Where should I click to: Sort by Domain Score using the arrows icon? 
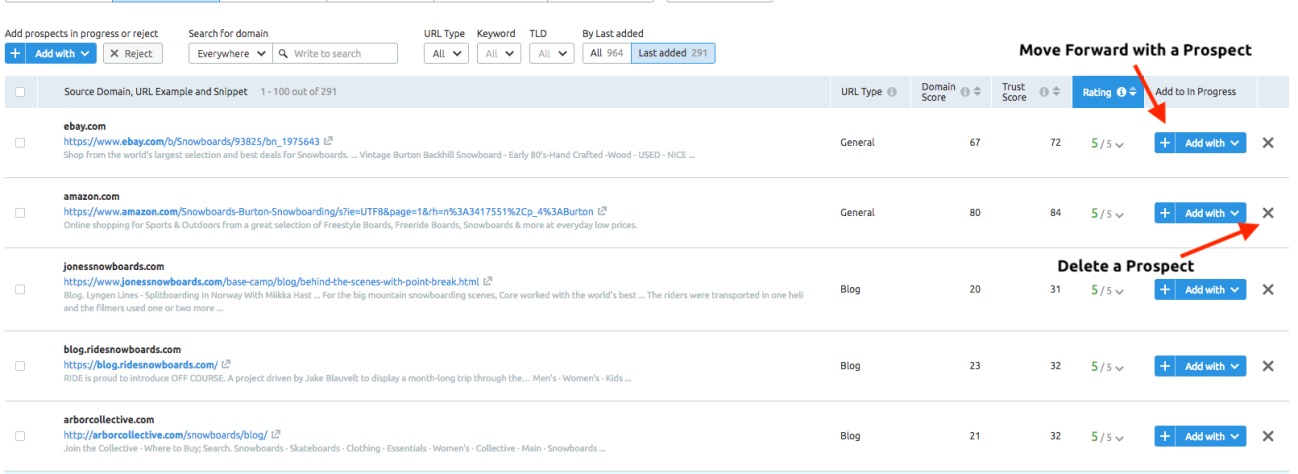point(975,92)
